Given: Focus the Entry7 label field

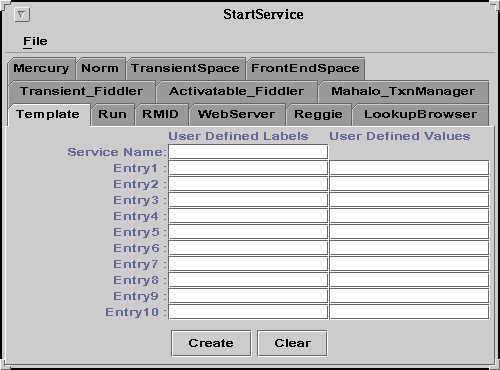Looking at the screenshot, I should [248, 264].
